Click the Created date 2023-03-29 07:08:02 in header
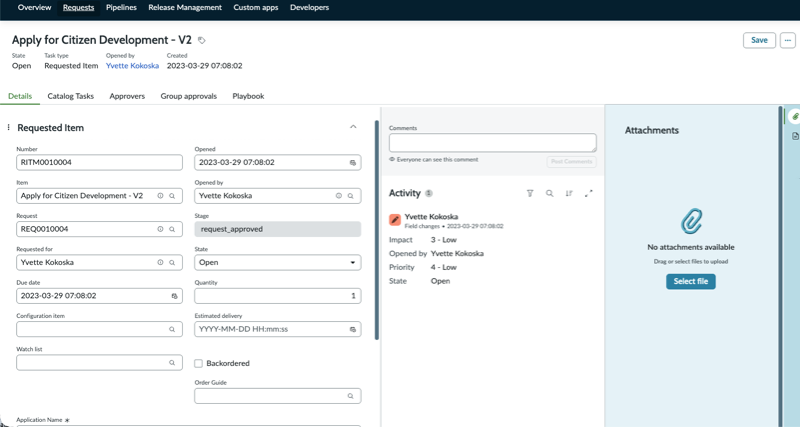 205,66
